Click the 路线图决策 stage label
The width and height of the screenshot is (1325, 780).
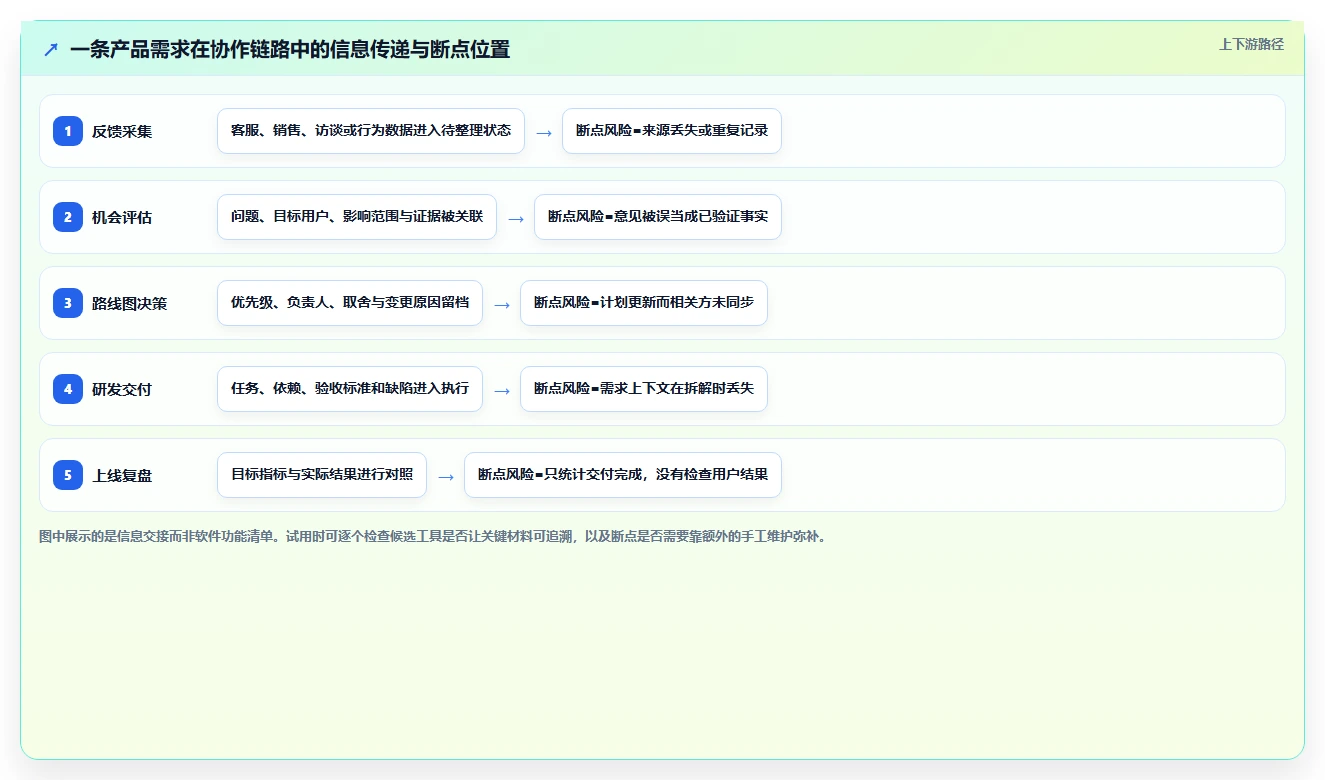[130, 303]
